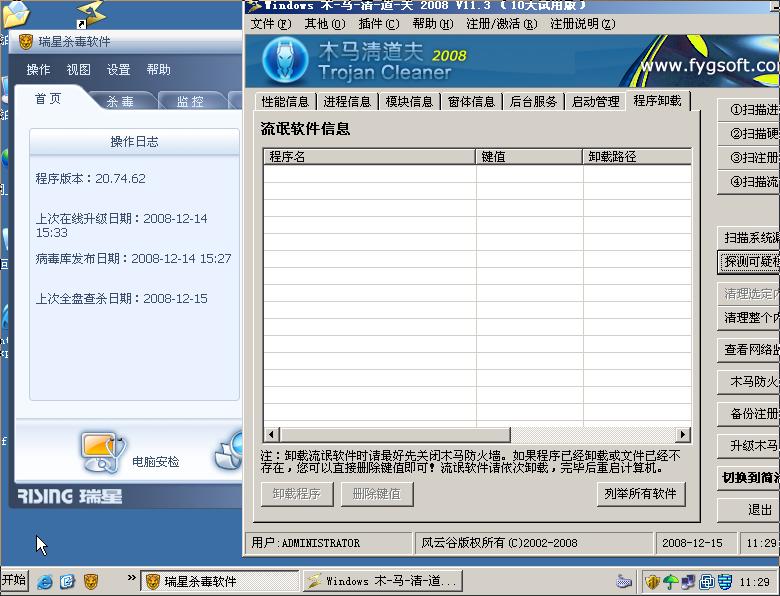Click the ③扫注册 button
Screen dimensions: 780x596
click(749, 158)
